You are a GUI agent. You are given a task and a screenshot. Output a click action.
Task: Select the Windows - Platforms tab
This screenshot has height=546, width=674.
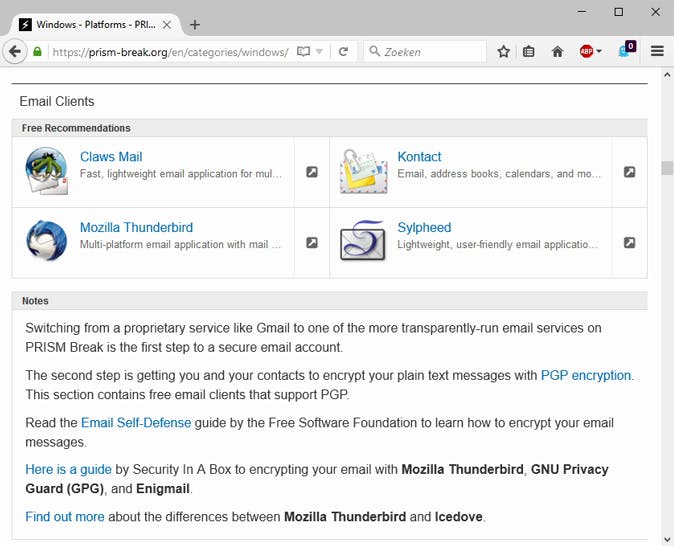pos(95,25)
